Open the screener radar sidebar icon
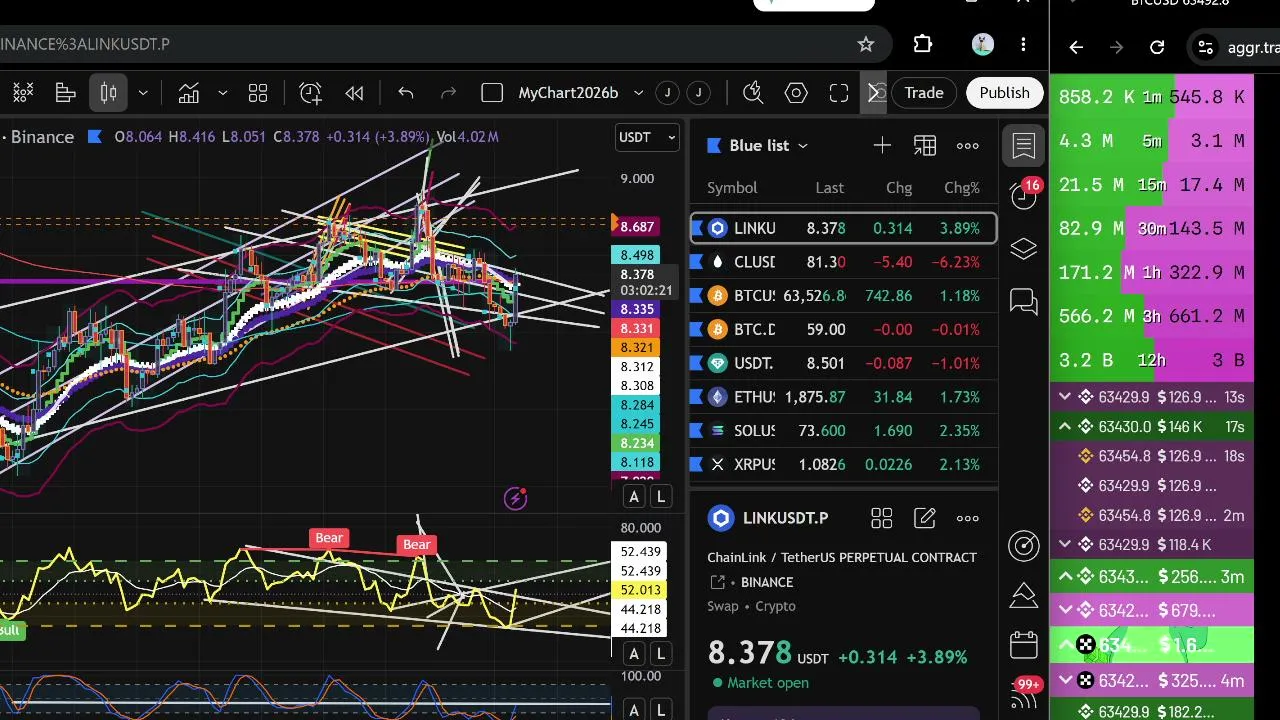1280x720 pixels. click(x=1024, y=545)
